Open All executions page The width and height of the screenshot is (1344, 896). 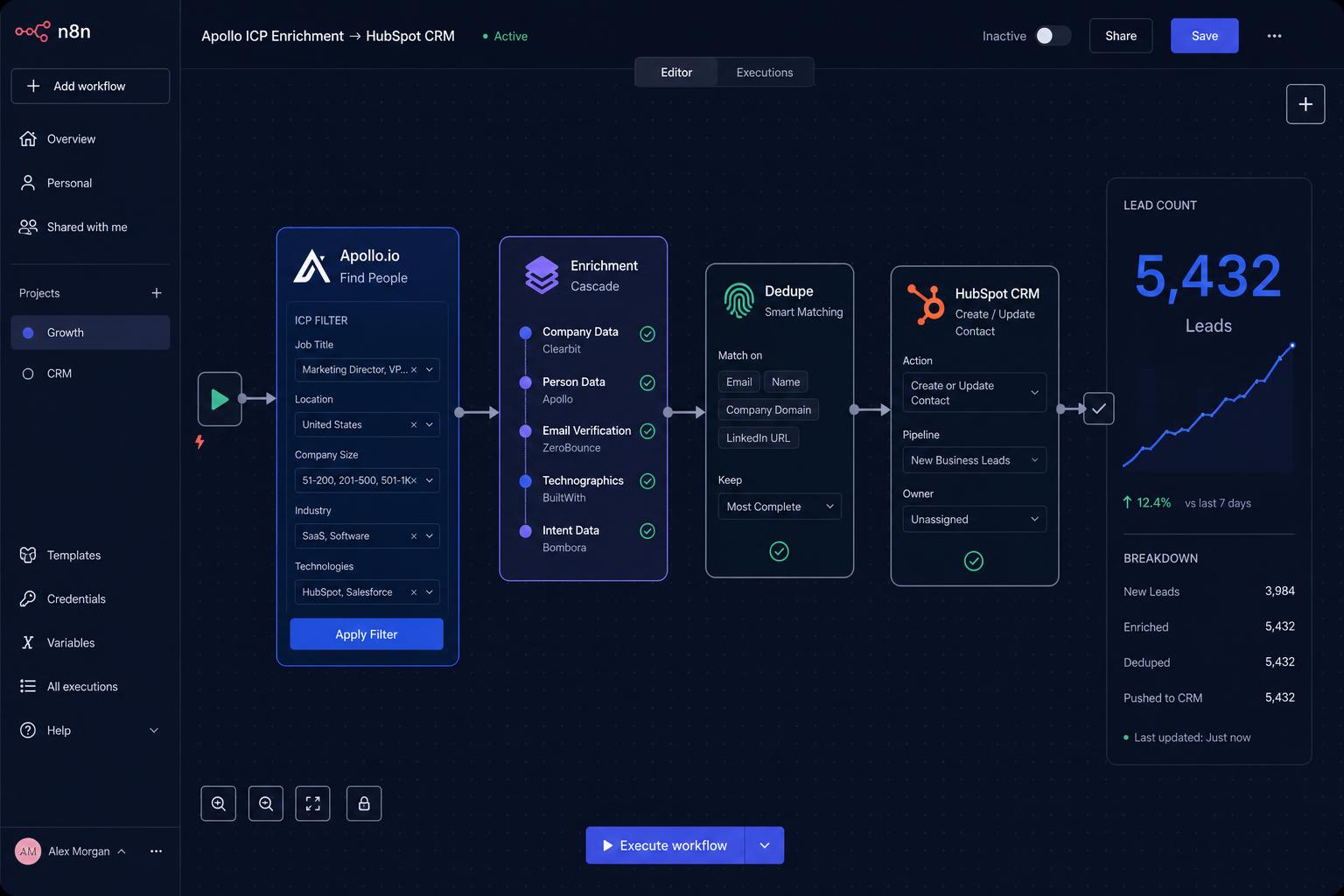point(90,686)
